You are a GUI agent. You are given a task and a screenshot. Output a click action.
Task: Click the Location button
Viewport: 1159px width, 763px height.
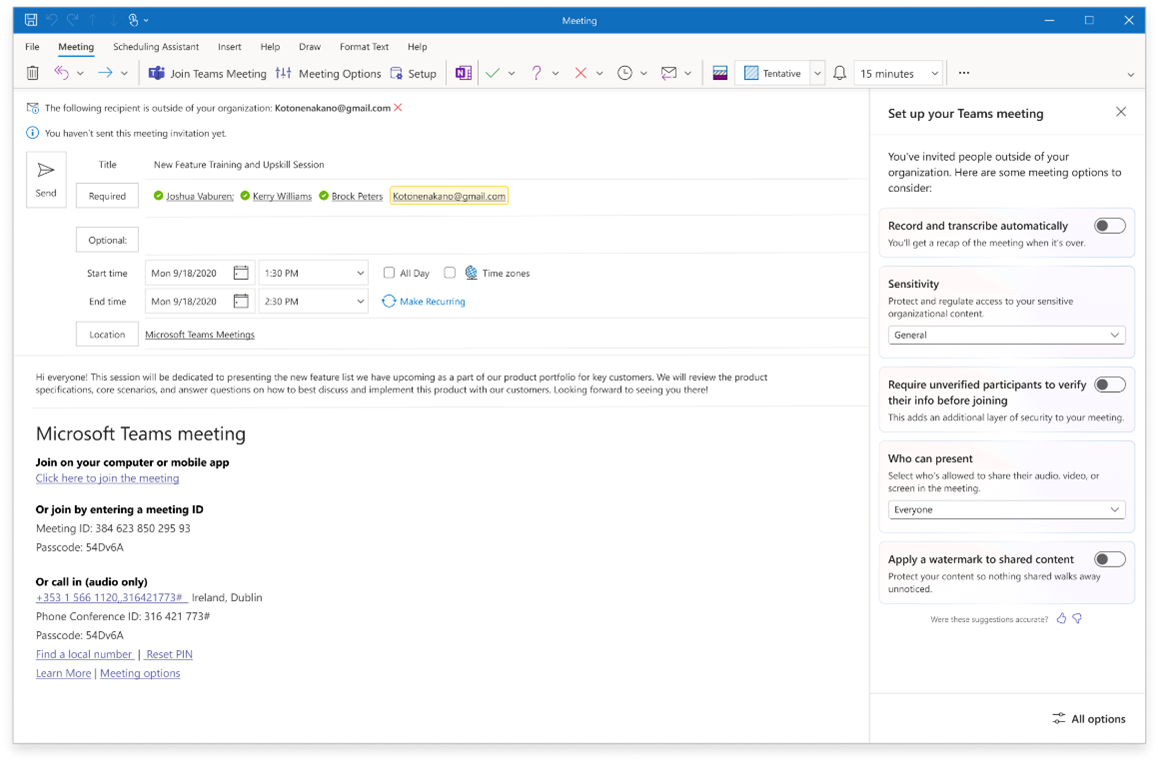click(x=107, y=334)
